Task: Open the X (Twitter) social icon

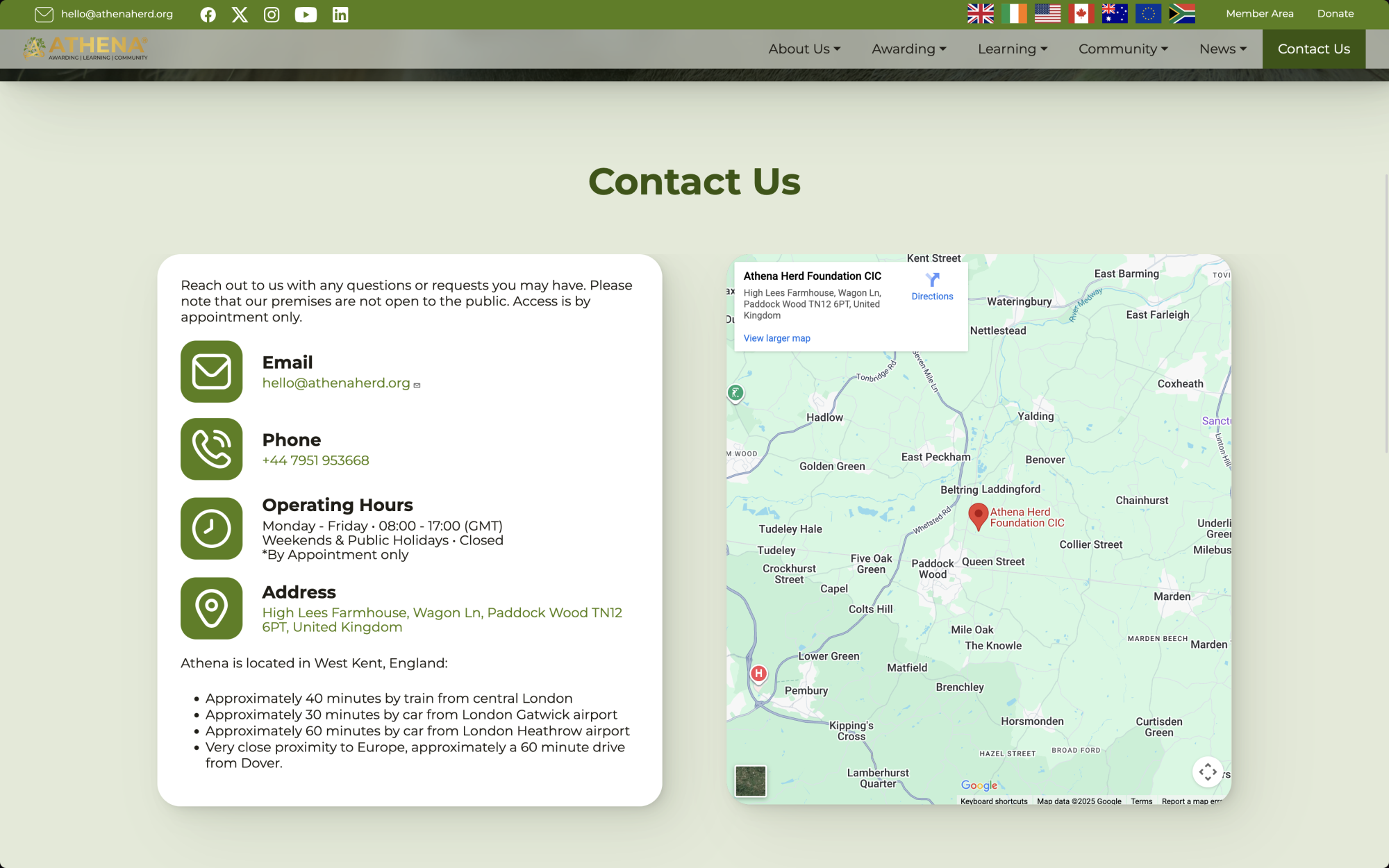Action: point(240,15)
